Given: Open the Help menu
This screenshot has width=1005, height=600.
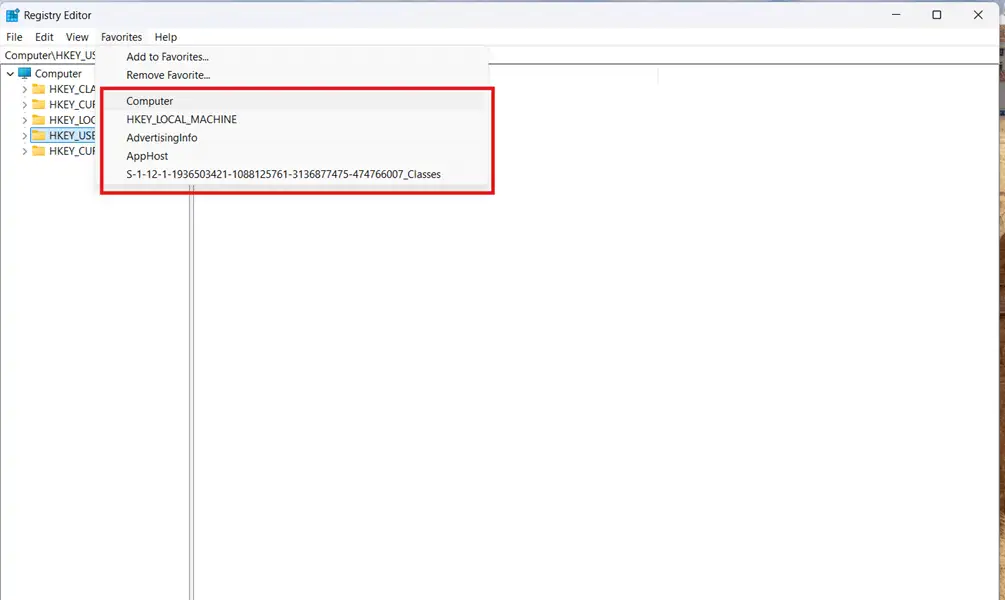Looking at the screenshot, I should point(165,37).
